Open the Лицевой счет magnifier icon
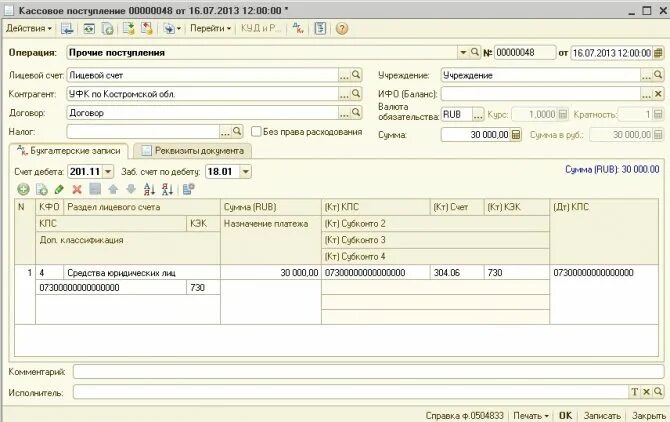 point(356,75)
